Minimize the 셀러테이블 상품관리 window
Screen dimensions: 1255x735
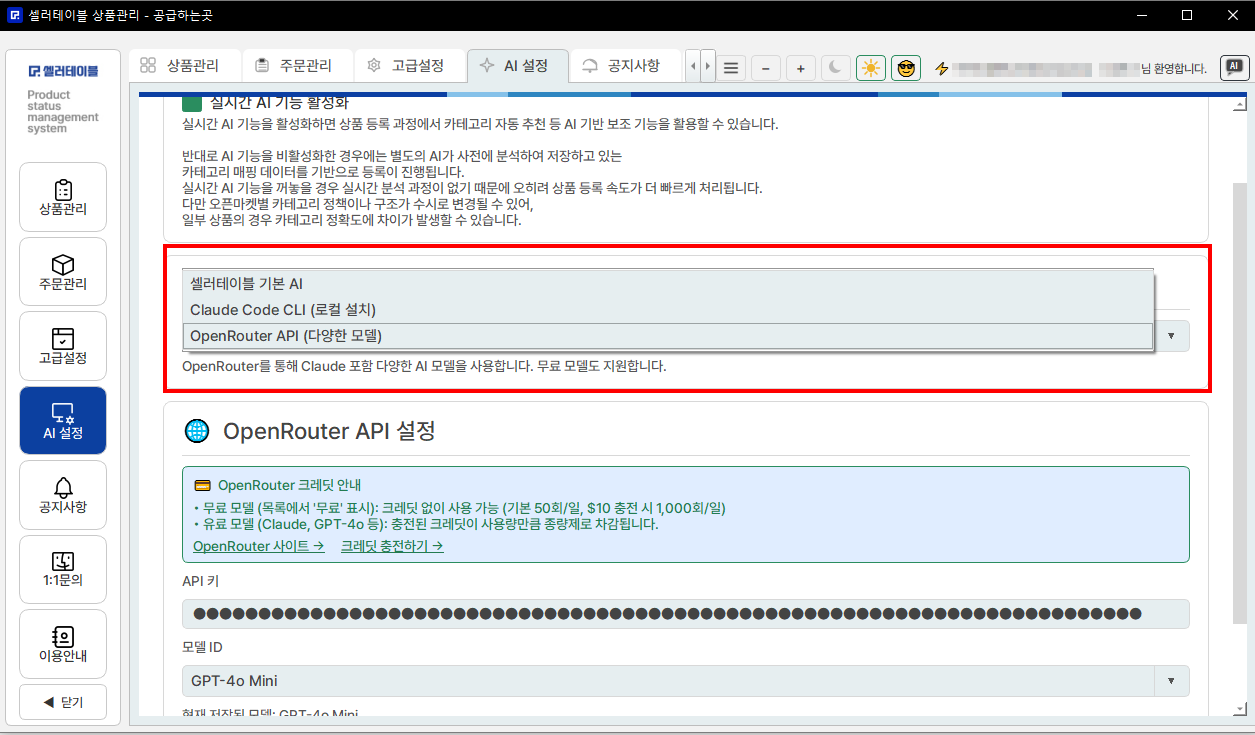coord(1140,15)
